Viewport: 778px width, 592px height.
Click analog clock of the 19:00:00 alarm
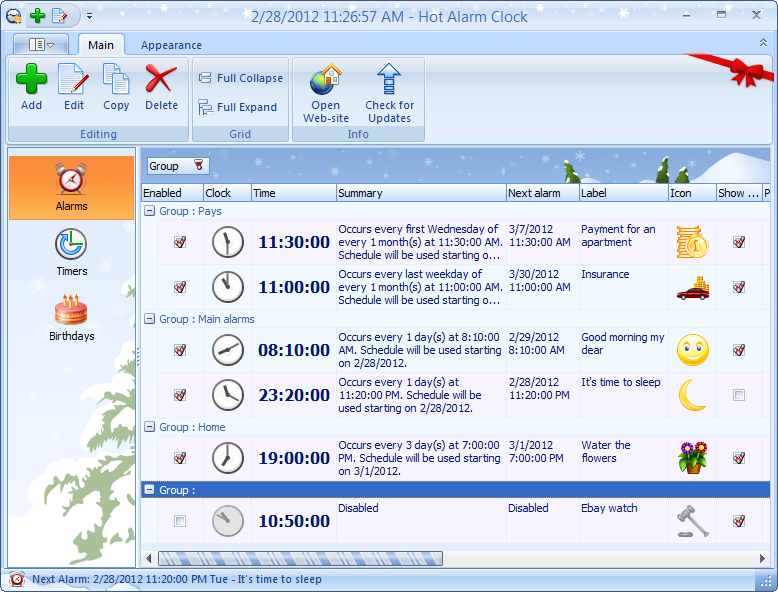coord(228,458)
